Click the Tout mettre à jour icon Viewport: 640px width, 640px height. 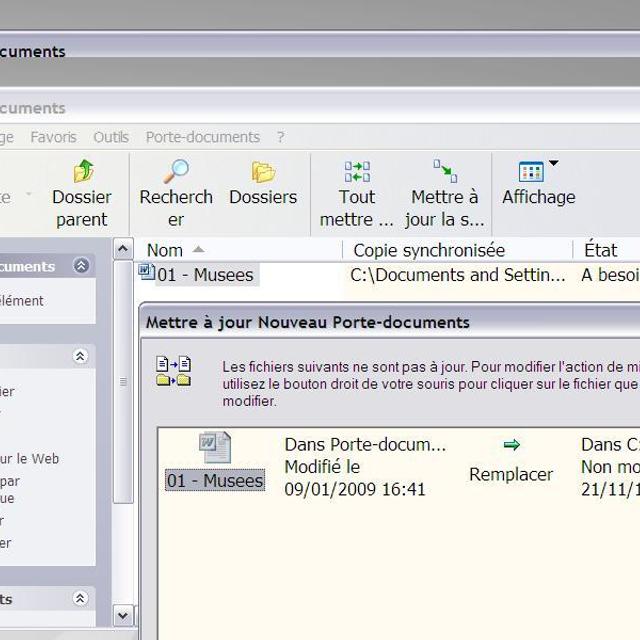tap(357, 172)
